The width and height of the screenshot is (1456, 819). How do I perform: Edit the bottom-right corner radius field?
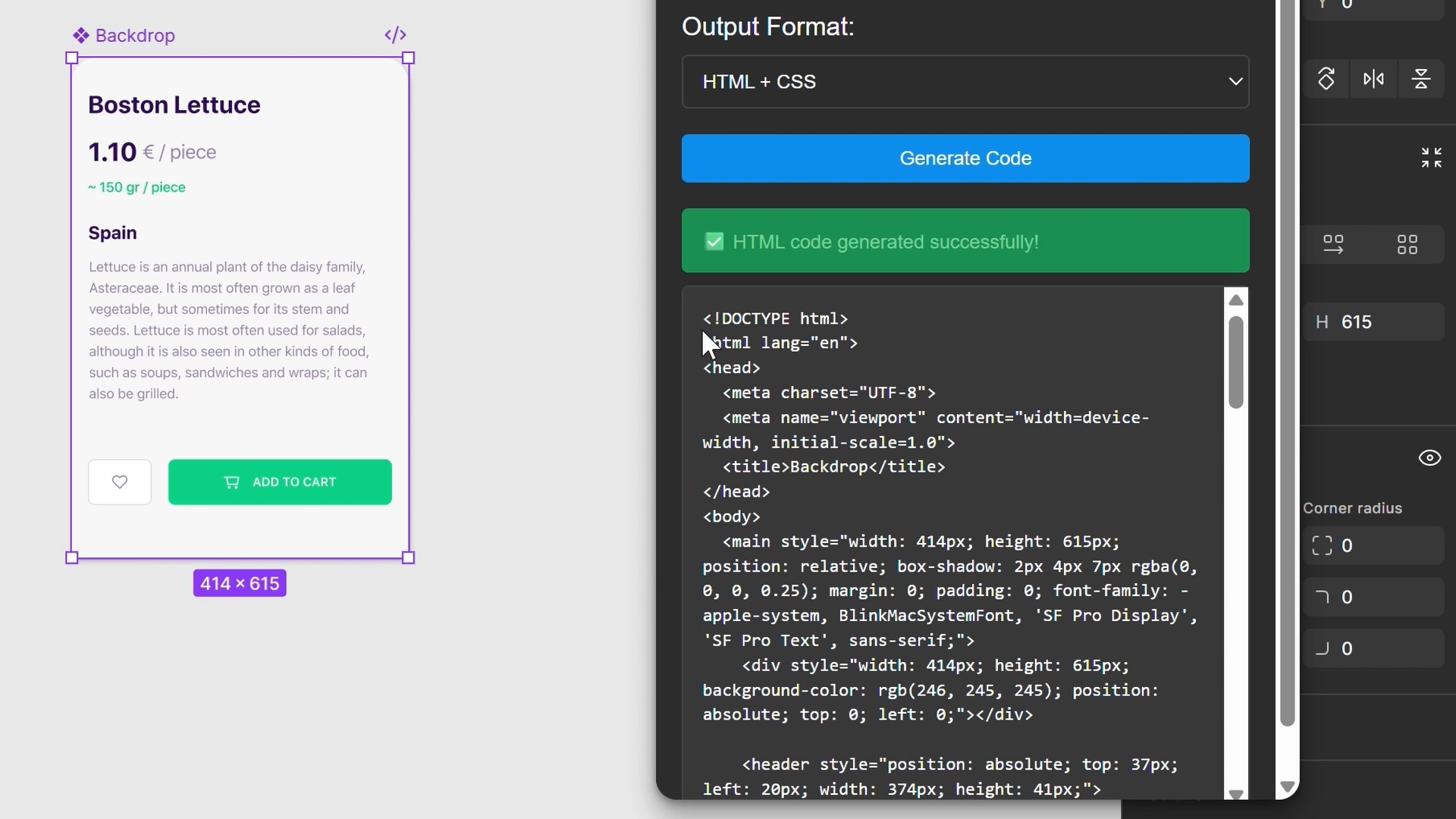coord(1374,649)
